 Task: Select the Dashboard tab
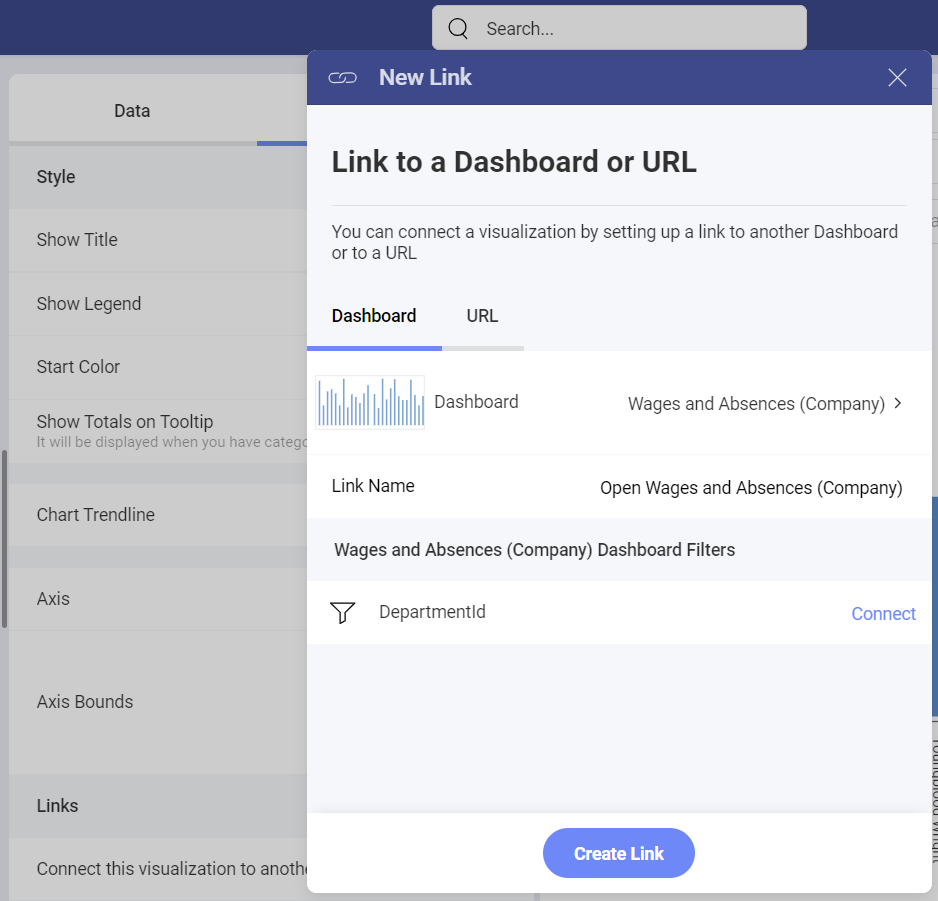(374, 316)
